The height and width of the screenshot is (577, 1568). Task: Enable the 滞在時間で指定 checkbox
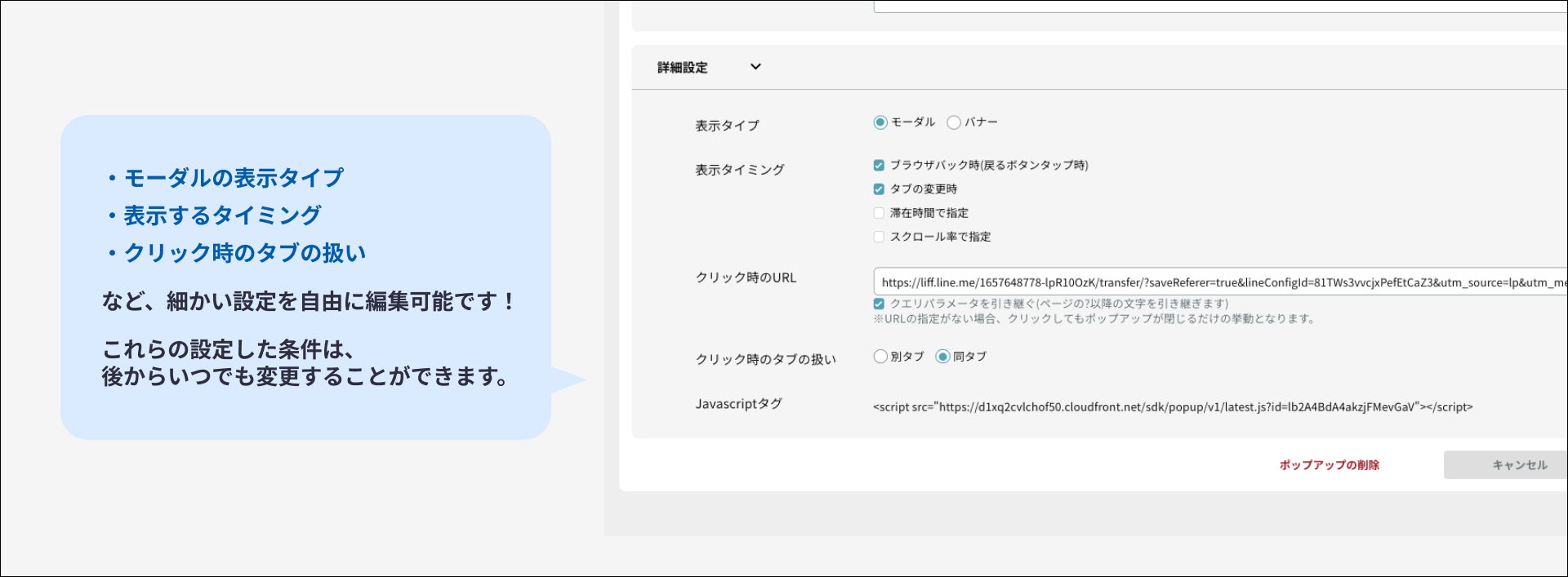pos(879,213)
